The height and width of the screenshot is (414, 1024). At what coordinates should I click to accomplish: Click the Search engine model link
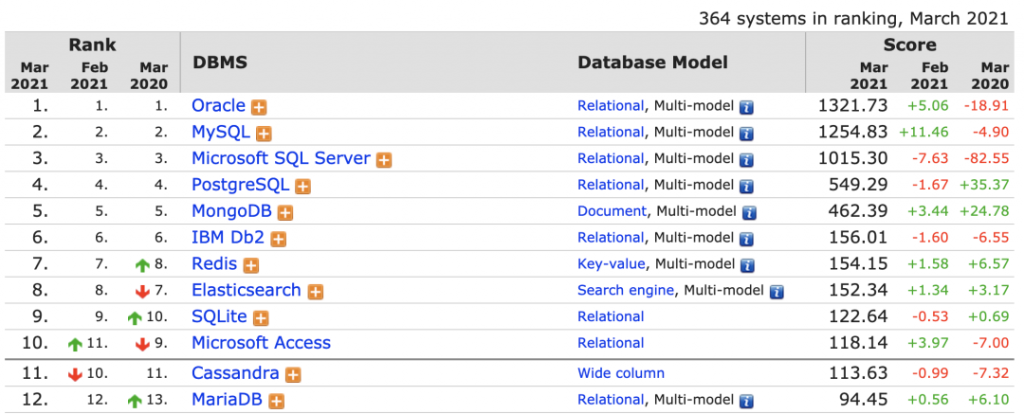[627, 290]
